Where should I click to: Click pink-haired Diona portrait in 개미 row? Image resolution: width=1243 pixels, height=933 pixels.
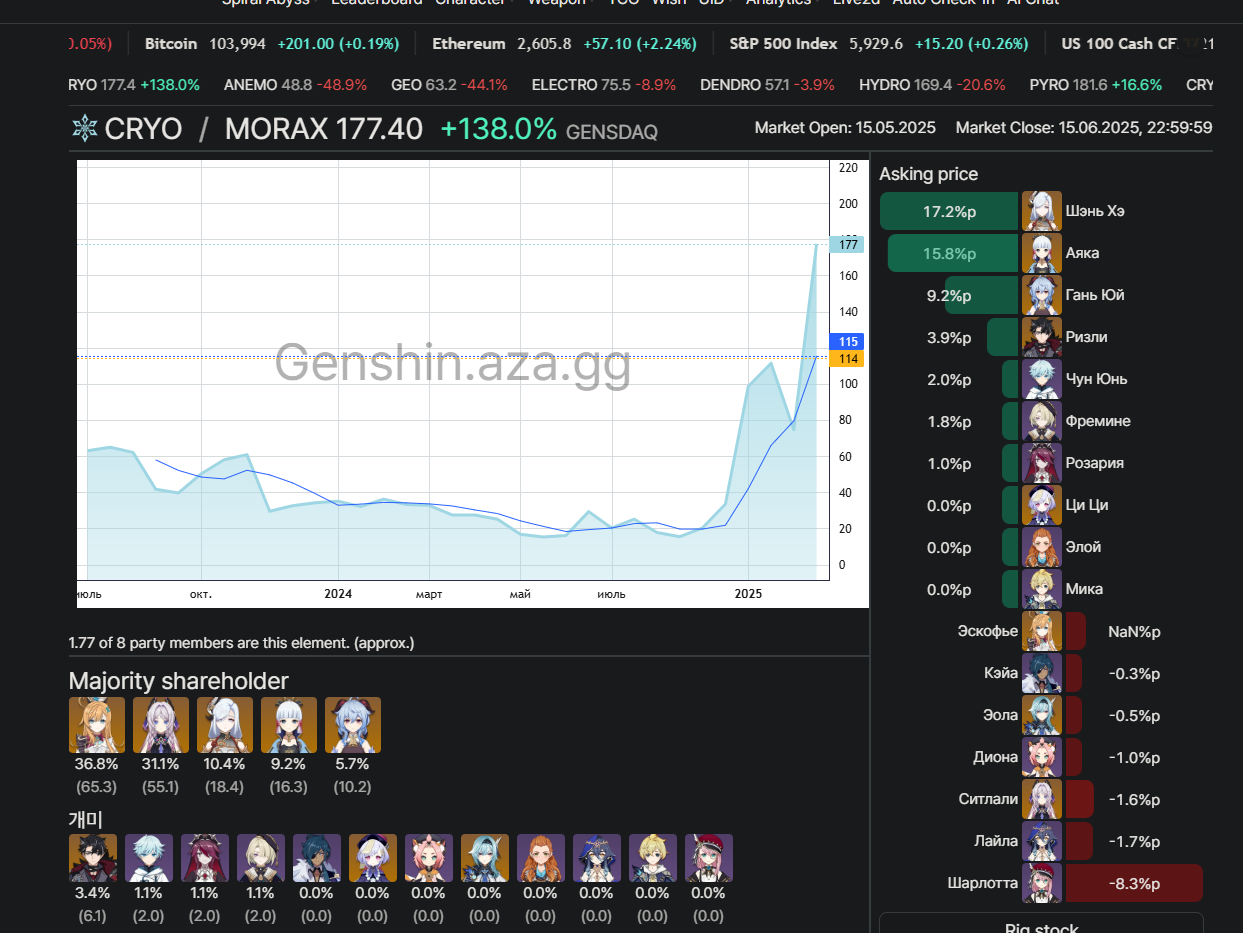point(429,858)
